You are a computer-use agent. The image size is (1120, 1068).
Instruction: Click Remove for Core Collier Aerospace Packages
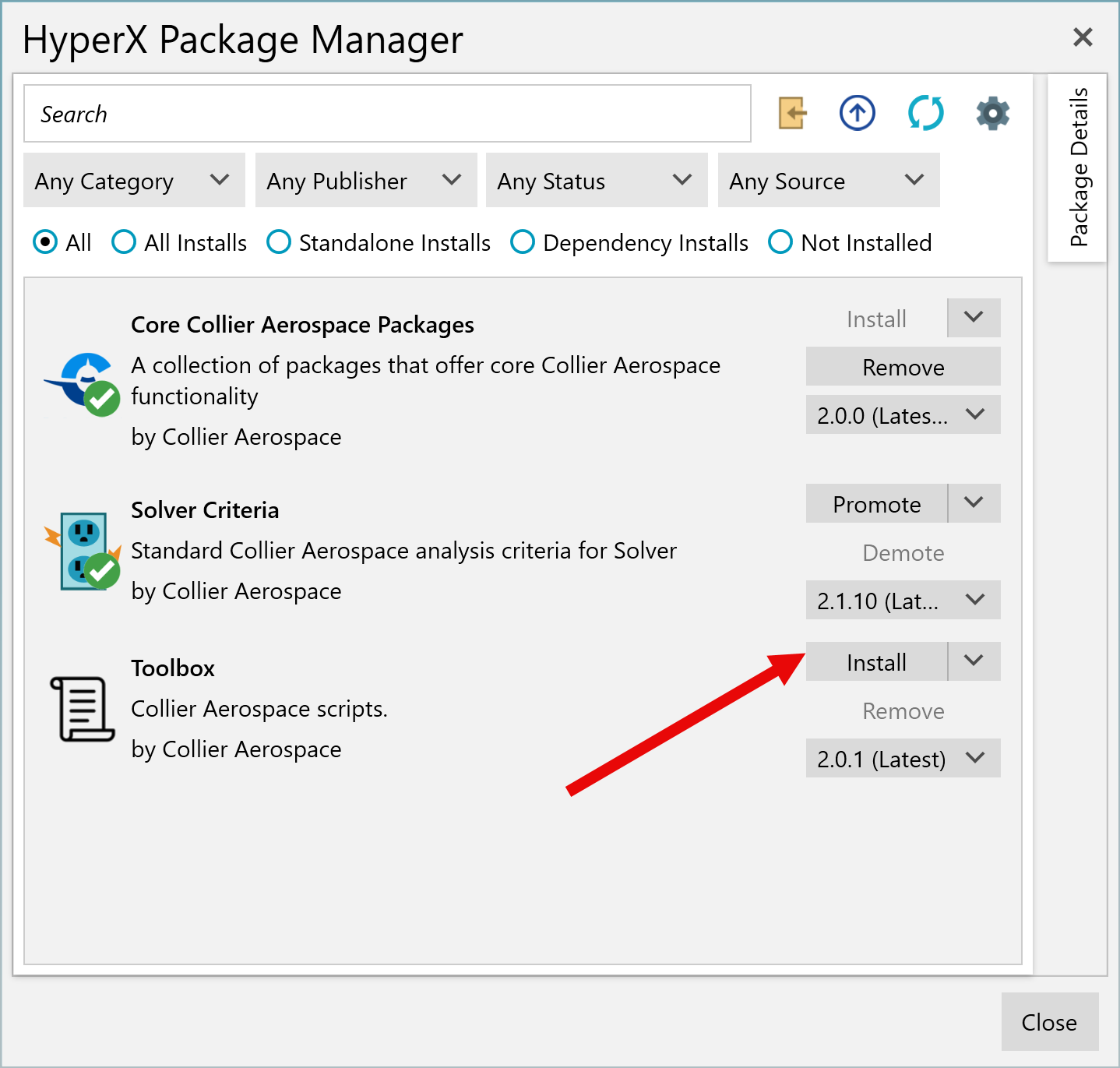pyautogui.click(x=903, y=367)
